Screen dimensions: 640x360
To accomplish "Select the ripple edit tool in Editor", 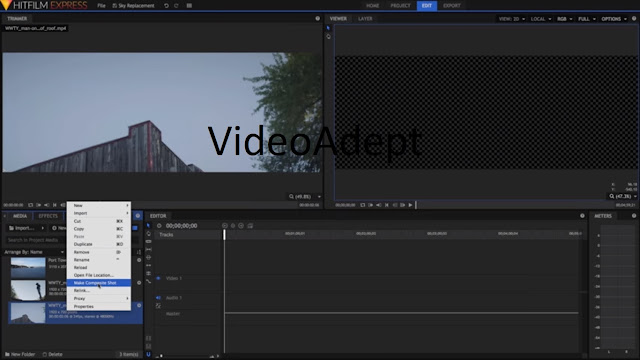I will tap(148, 265).
